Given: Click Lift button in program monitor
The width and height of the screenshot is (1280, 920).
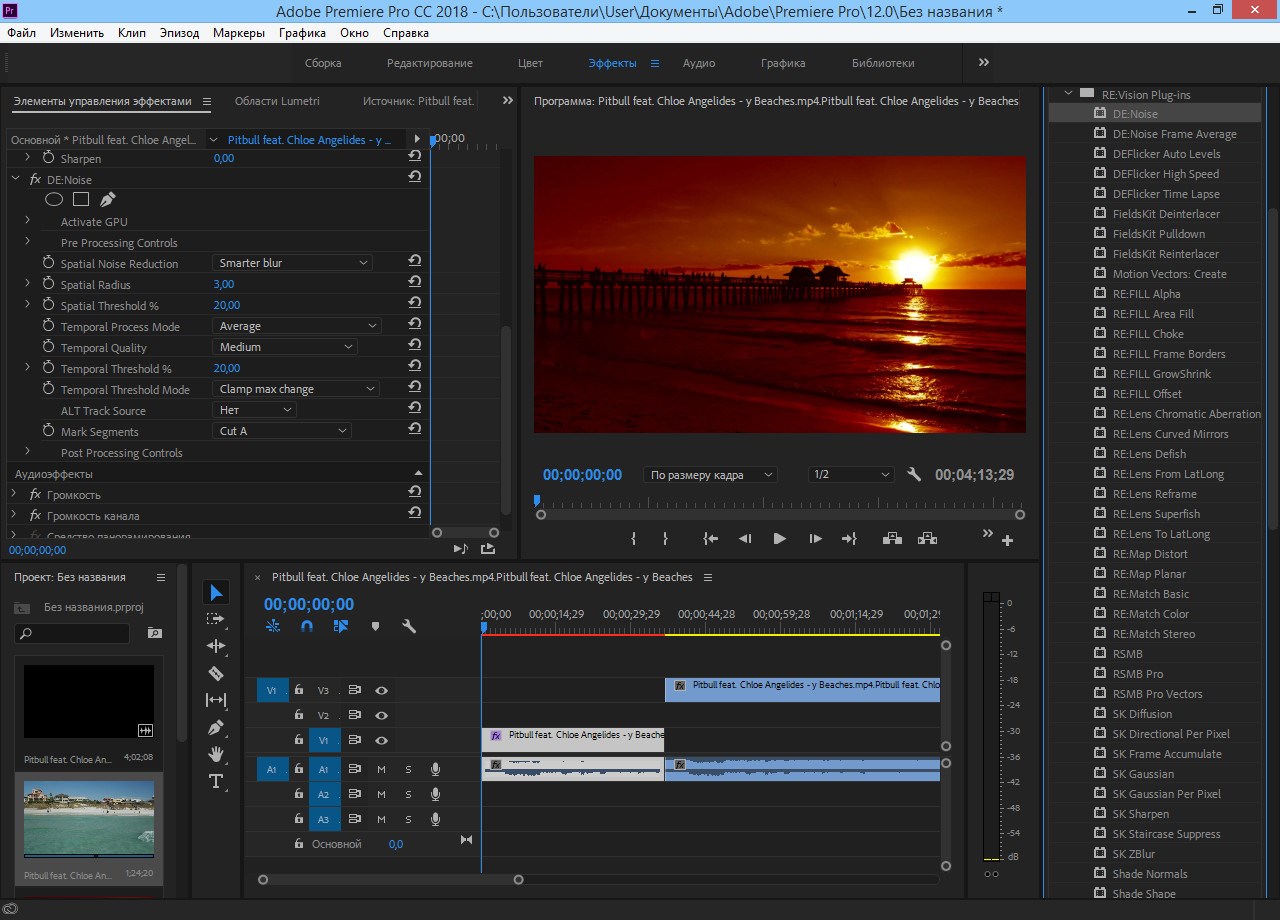Looking at the screenshot, I should 892,538.
